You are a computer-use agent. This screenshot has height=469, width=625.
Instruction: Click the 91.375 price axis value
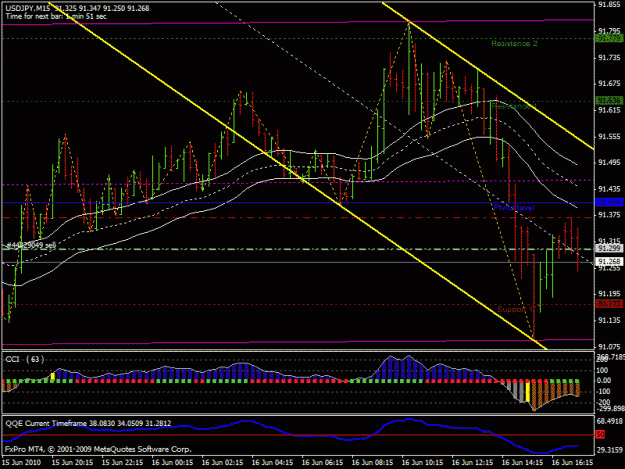609,215
